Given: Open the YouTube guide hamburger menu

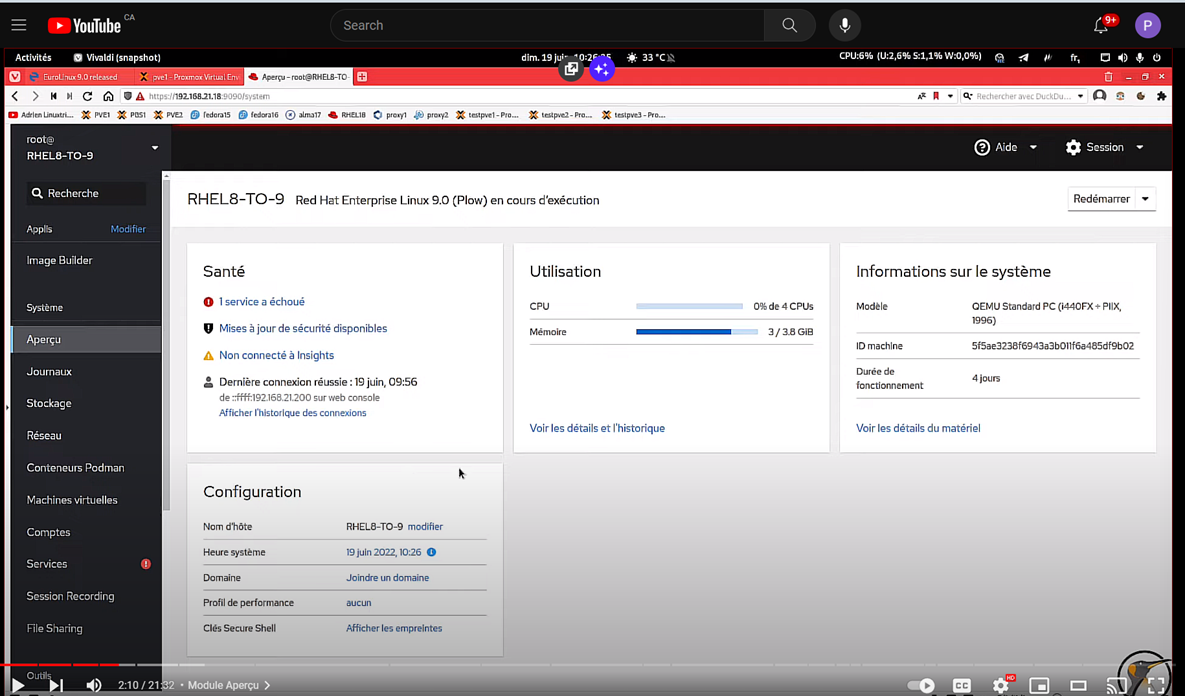Looking at the screenshot, I should (19, 25).
